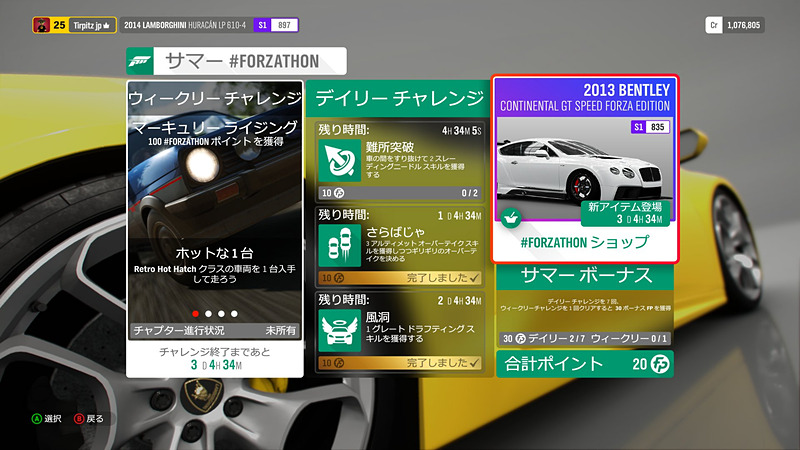Click the shop basket icon on the Bentley card
The width and height of the screenshot is (800, 450).
tap(510, 219)
